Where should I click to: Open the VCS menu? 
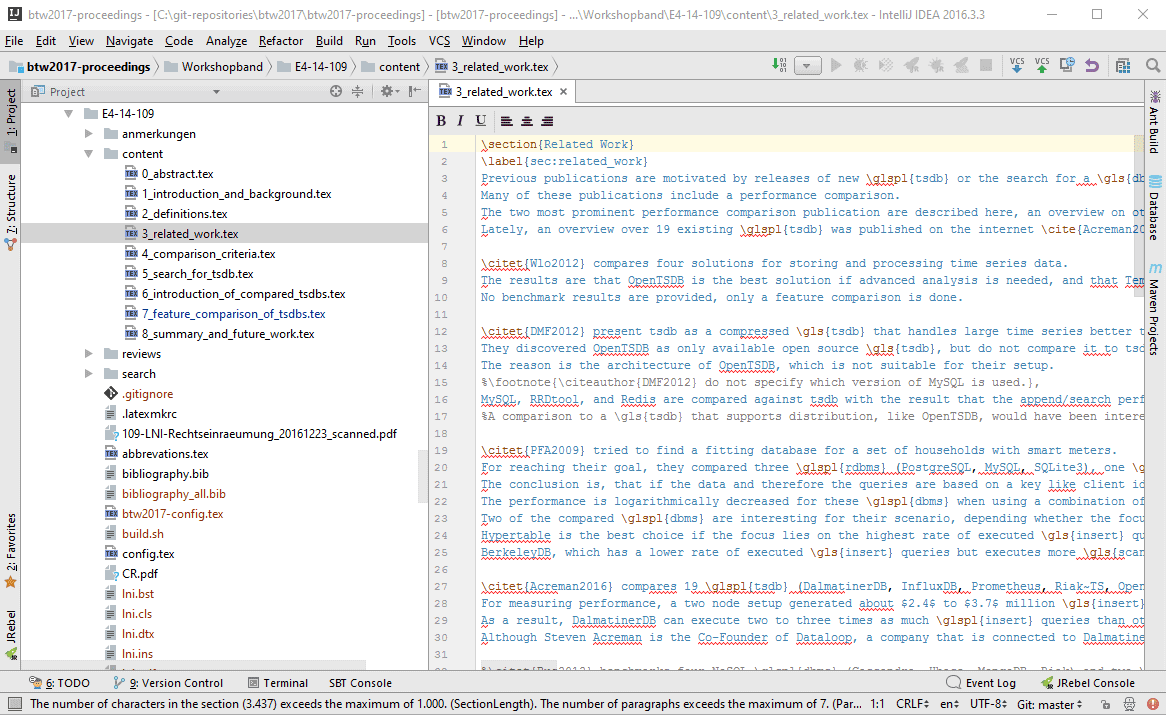439,41
